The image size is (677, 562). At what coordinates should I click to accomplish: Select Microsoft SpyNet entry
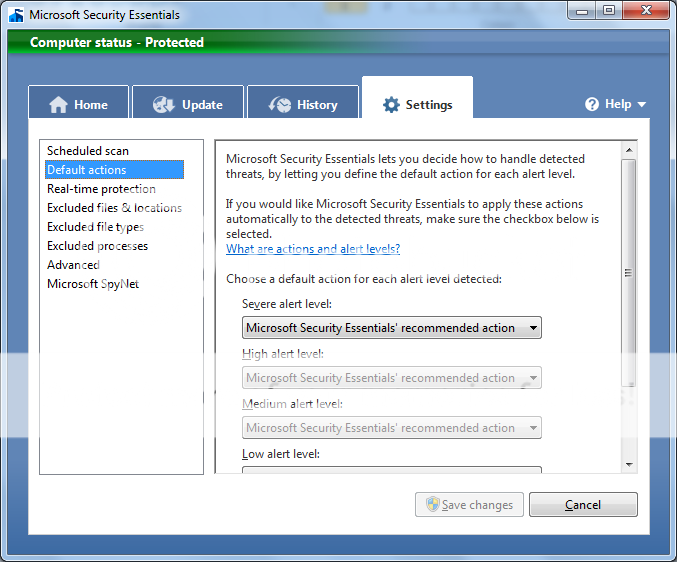(93, 284)
